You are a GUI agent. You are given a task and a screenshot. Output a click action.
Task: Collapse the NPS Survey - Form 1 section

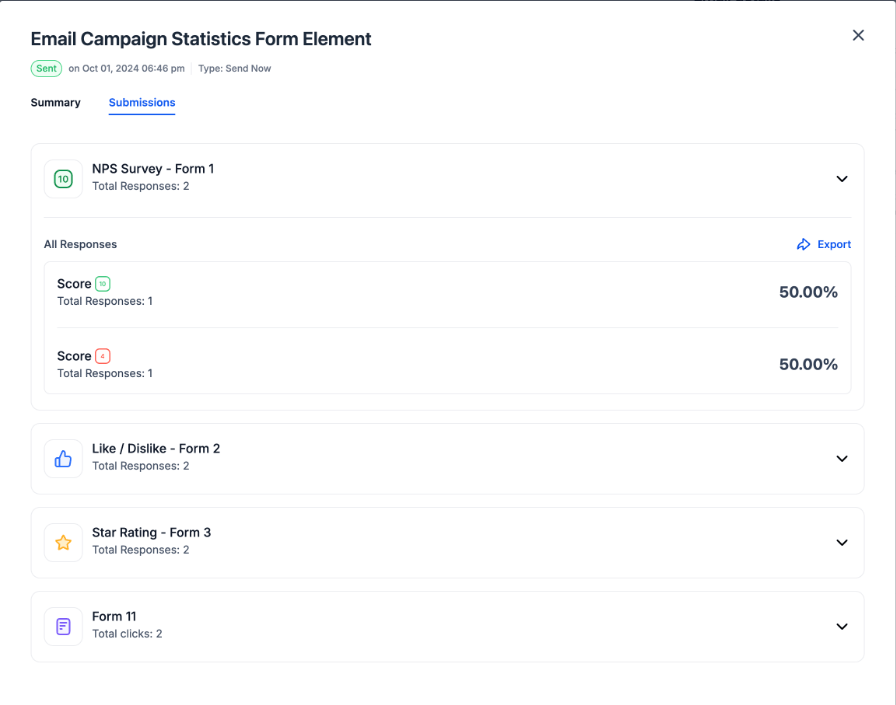(x=842, y=179)
